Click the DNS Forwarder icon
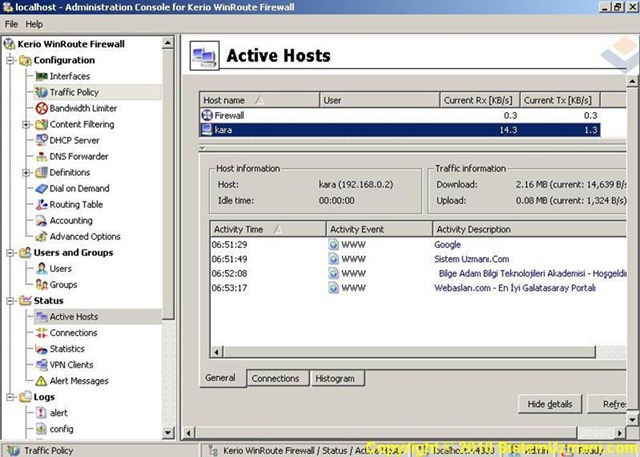Screen dimensions: 640x457 click(41, 156)
